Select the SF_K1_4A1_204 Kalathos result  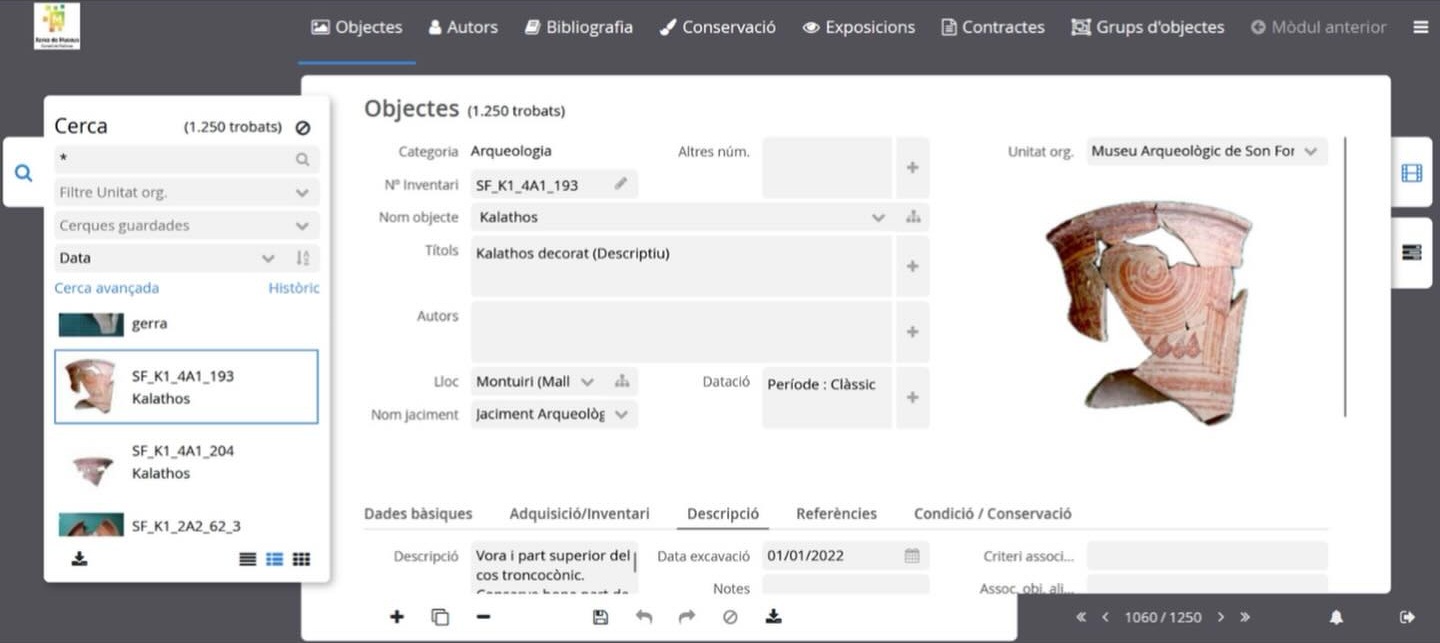click(183, 462)
